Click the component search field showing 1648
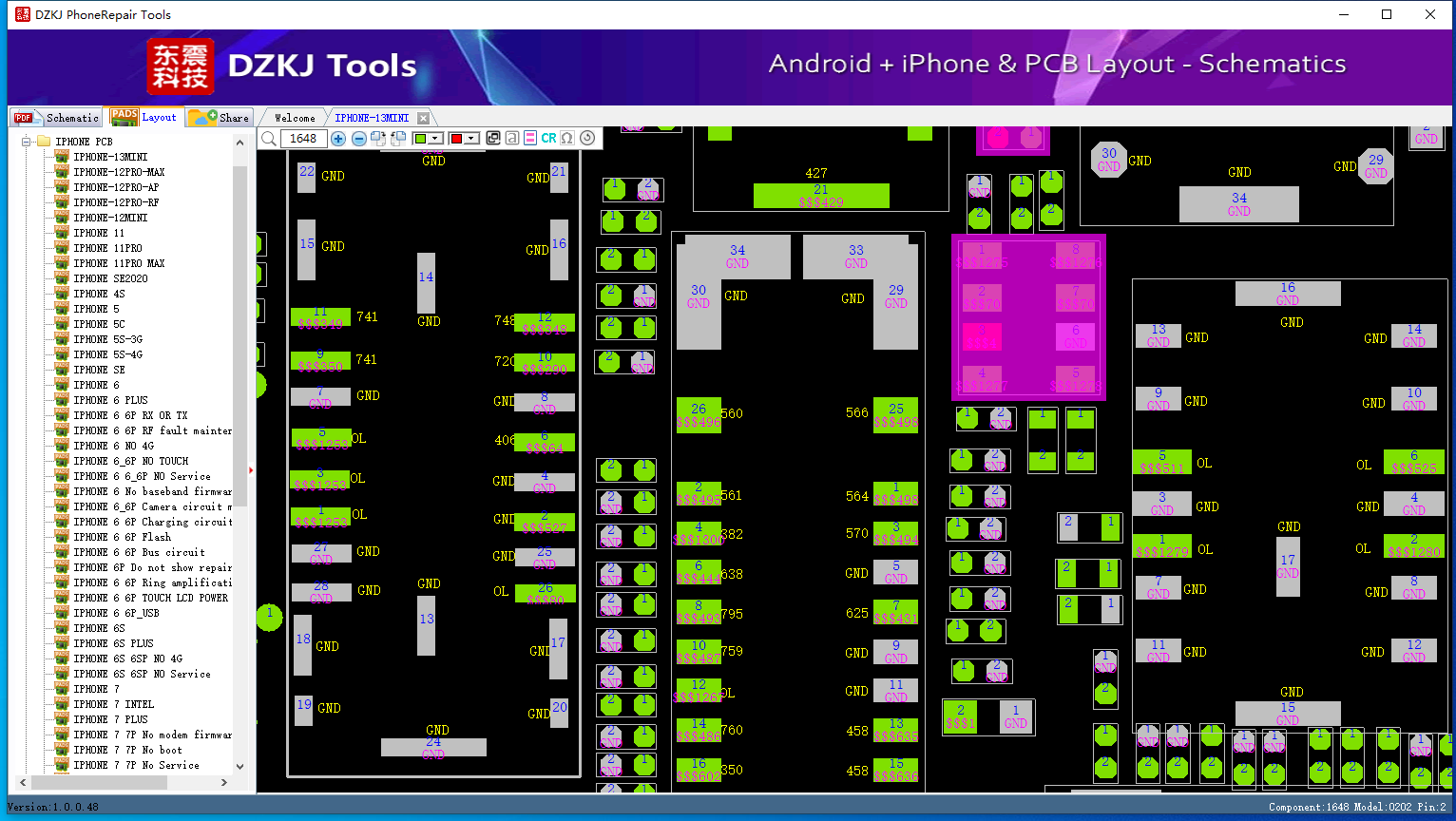This screenshot has width=1456, height=821. coord(304,139)
